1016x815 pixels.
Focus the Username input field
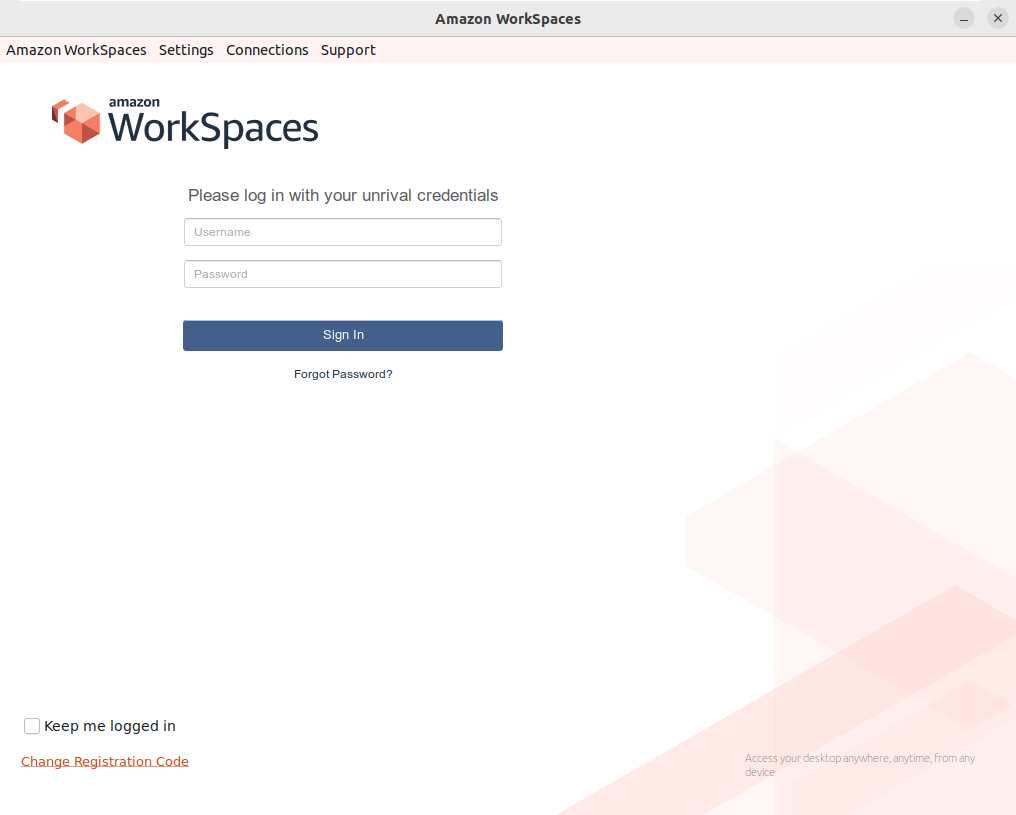(x=343, y=232)
